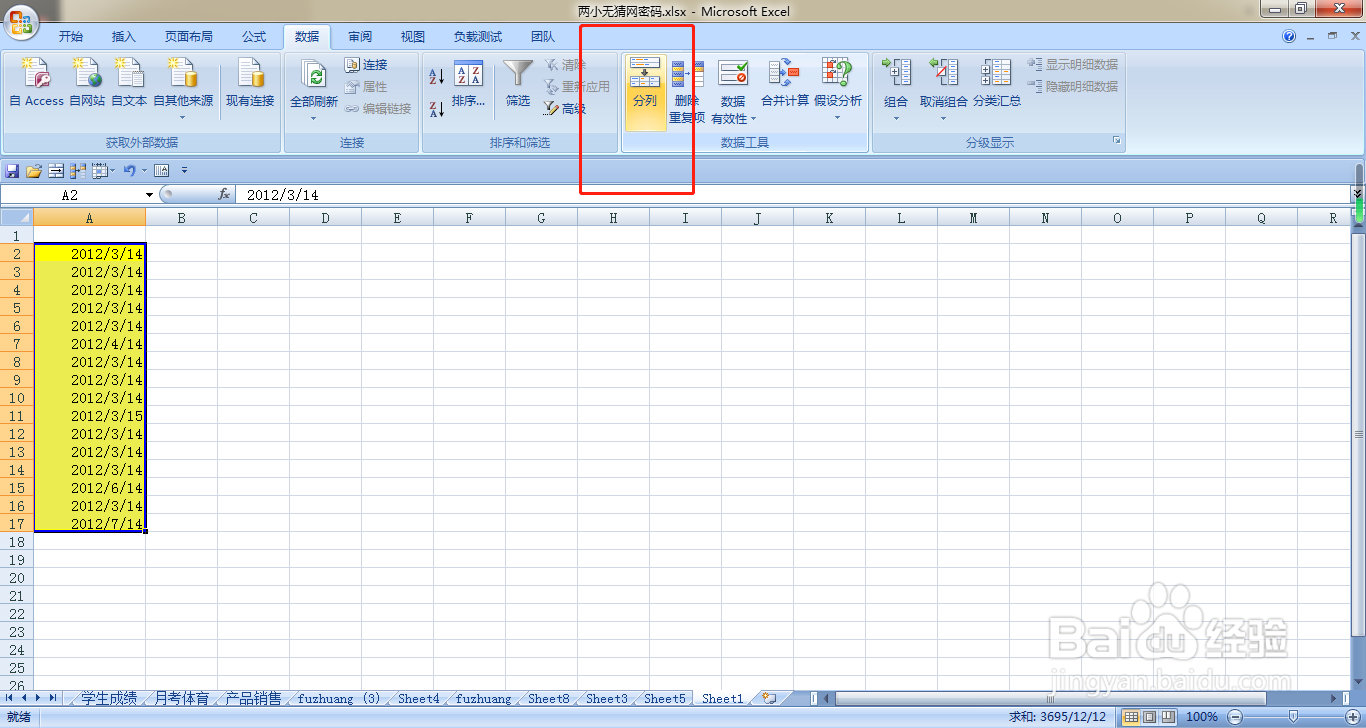Insert new worksheet tab icon
Image resolution: width=1366 pixels, height=728 pixels.
tap(768, 698)
